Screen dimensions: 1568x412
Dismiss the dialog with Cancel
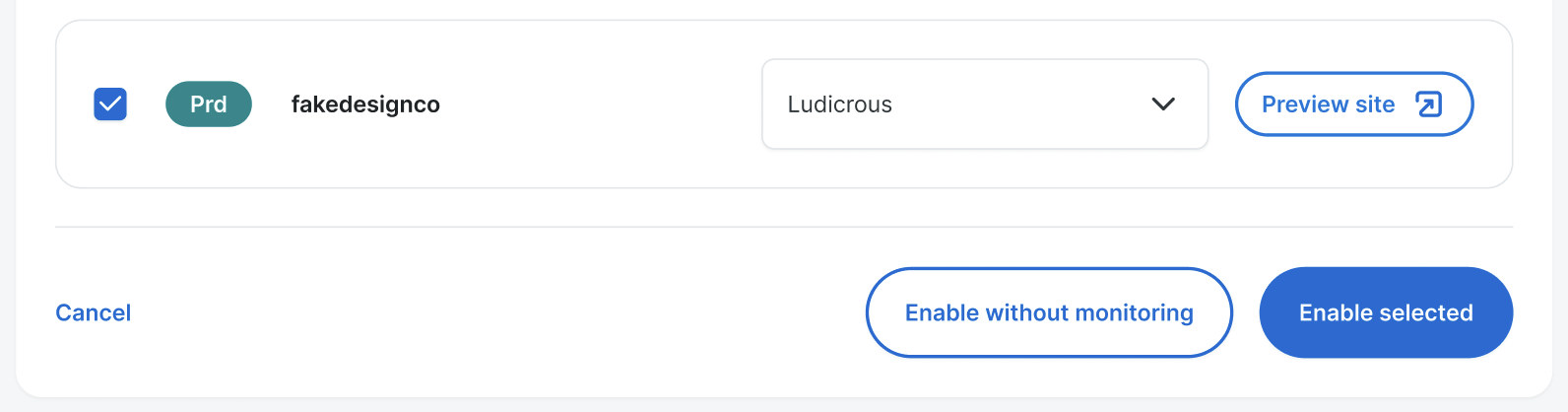93,312
